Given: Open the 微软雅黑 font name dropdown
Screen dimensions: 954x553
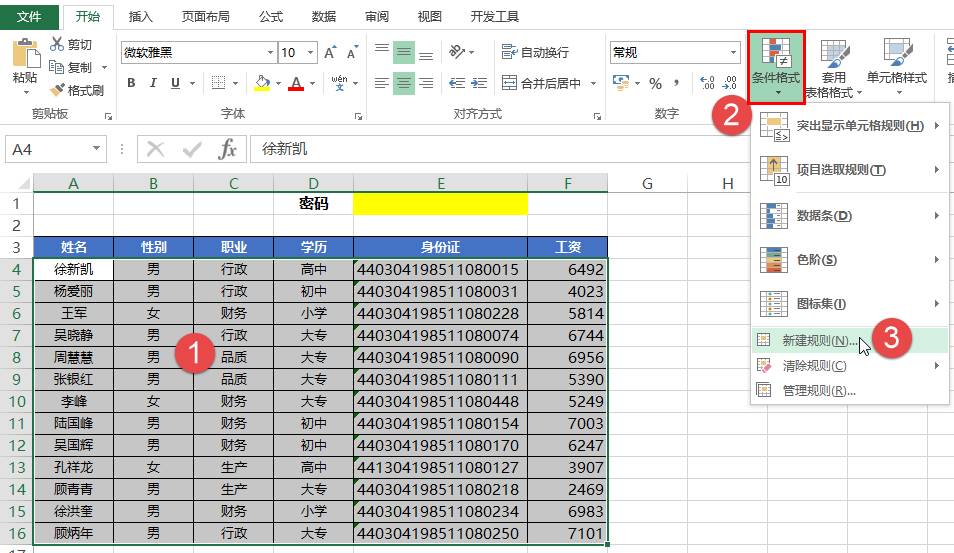Looking at the screenshot, I should point(270,53).
